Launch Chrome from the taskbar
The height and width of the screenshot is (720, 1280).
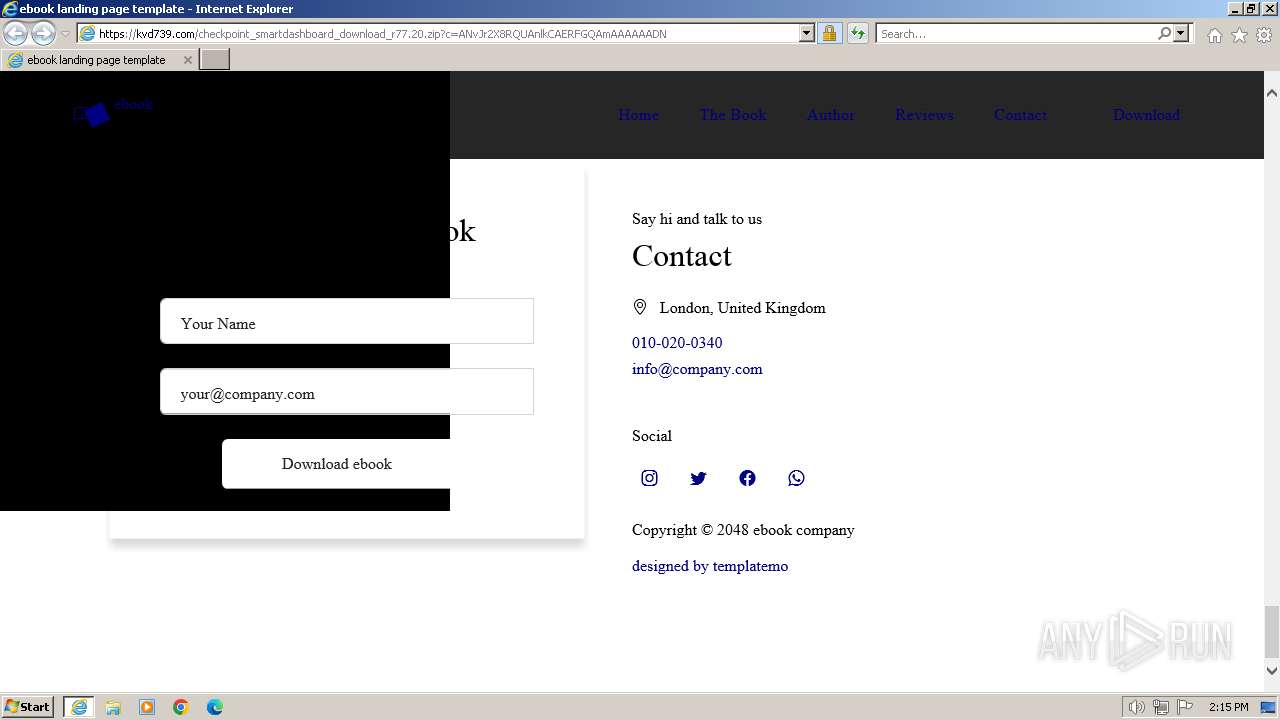[x=181, y=707]
